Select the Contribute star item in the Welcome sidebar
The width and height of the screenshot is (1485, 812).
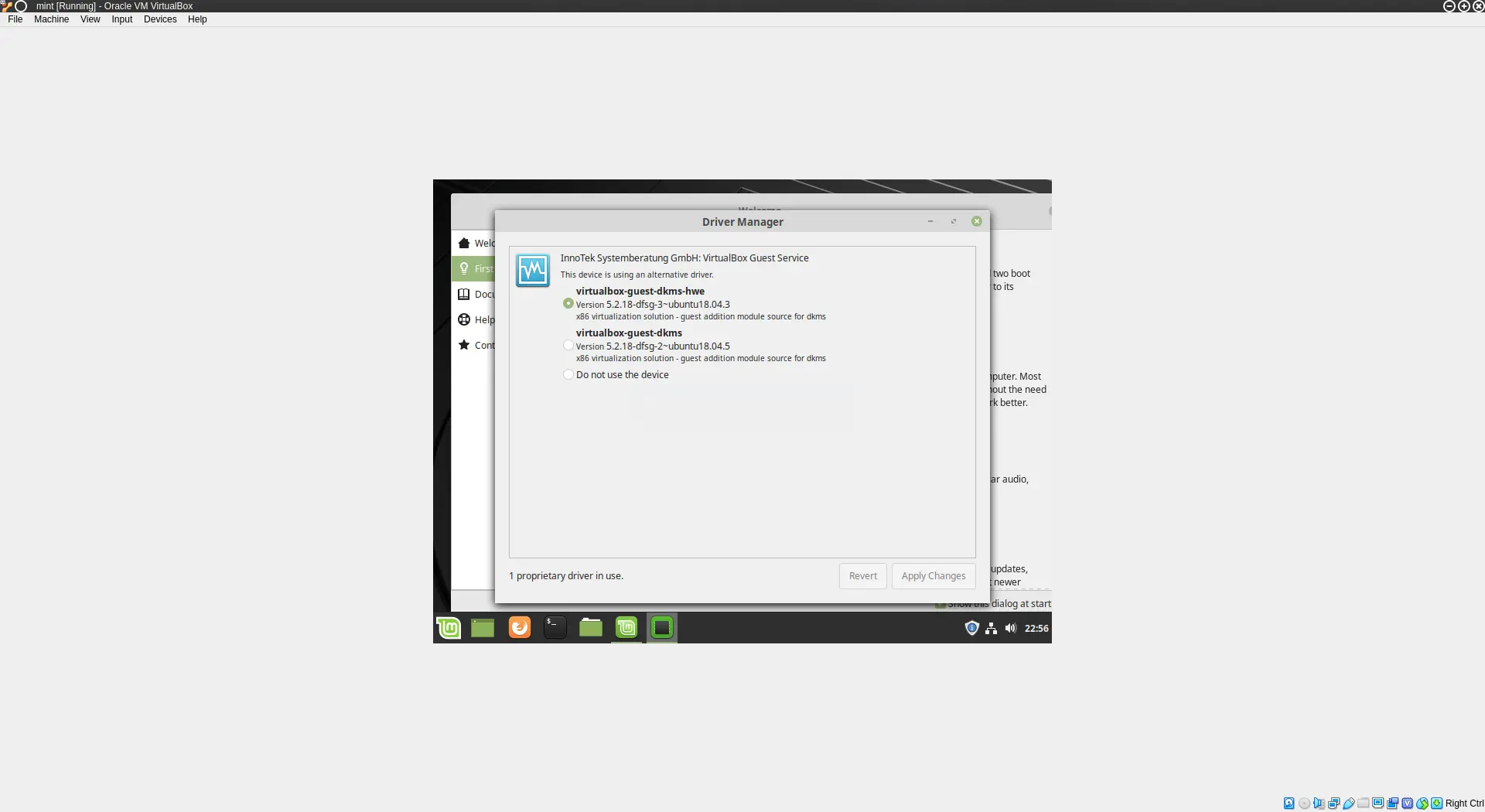474,345
